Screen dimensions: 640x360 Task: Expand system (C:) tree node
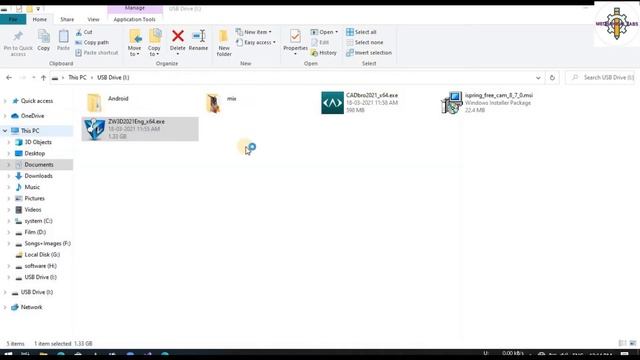[9, 221]
